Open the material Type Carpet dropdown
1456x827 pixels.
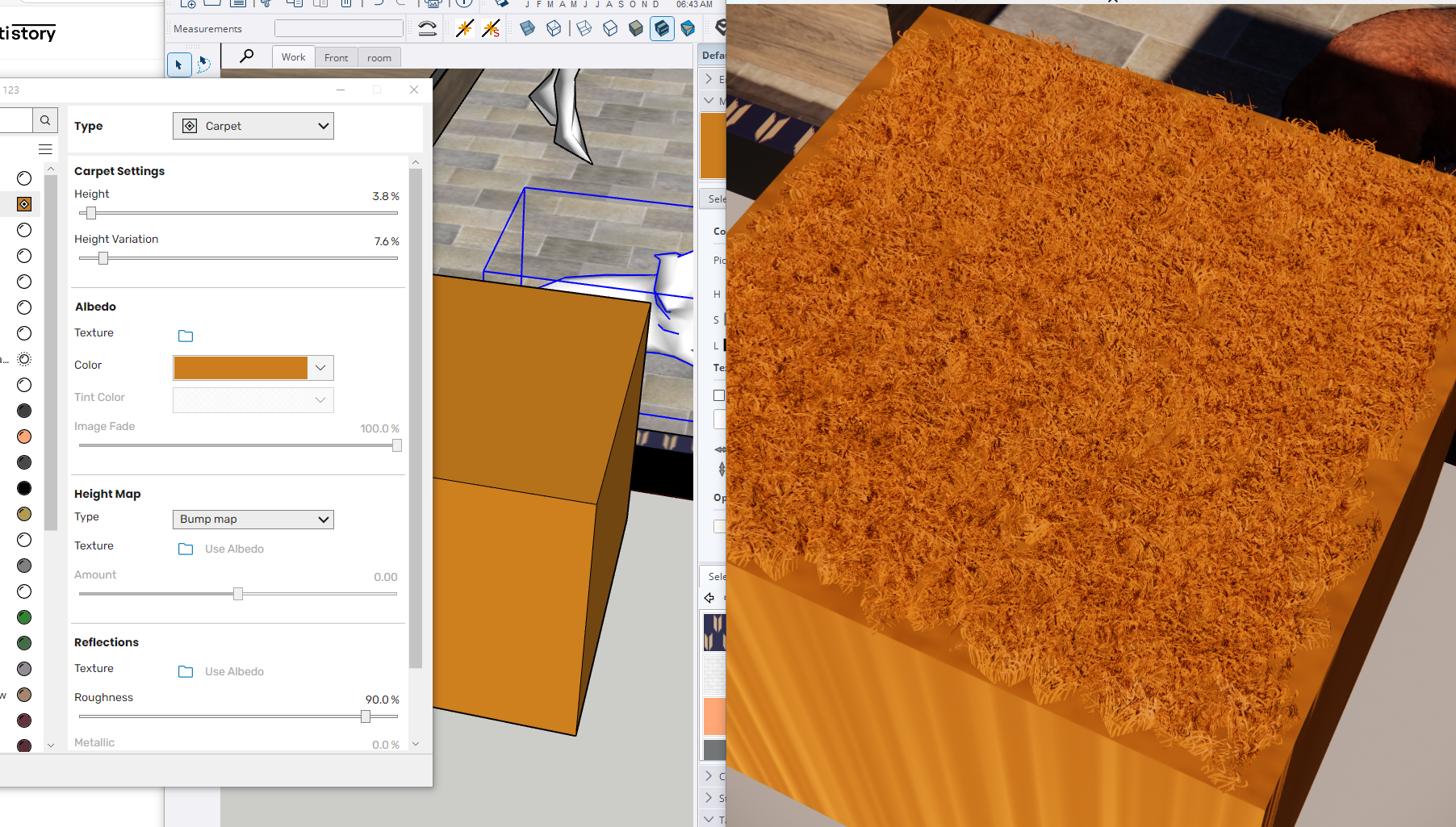click(253, 126)
